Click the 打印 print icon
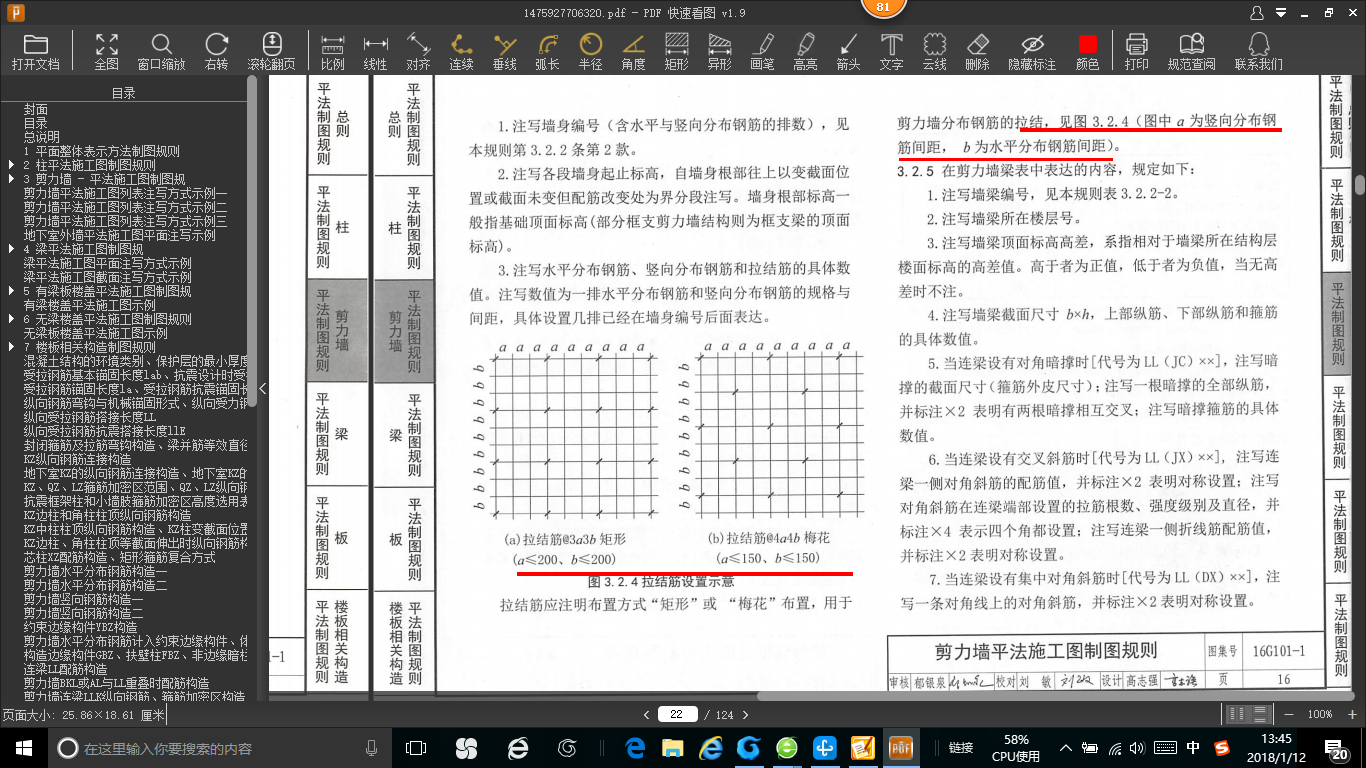The height and width of the screenshot is (768, 1366). click(x=1136, y=51)
